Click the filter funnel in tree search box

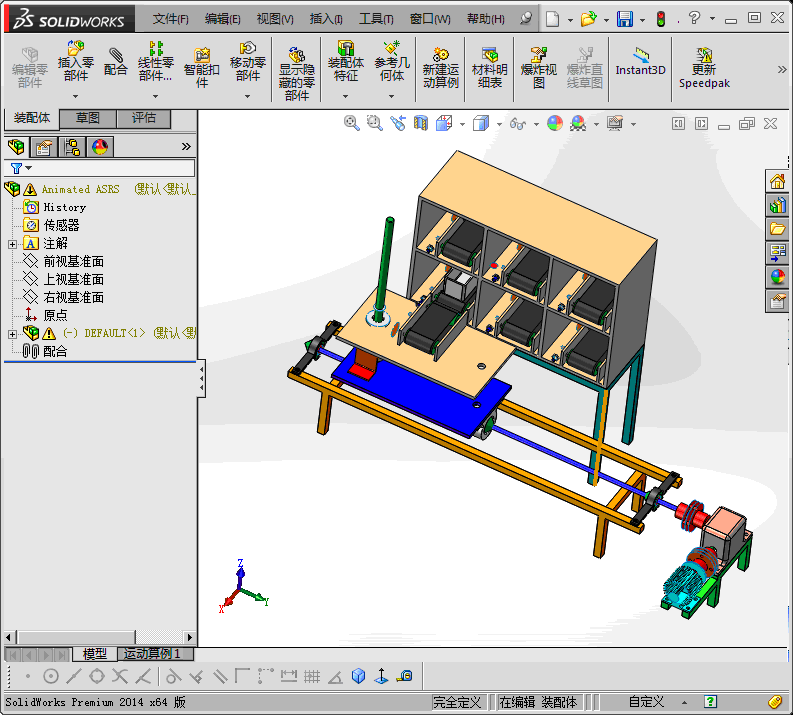[16, 168]
